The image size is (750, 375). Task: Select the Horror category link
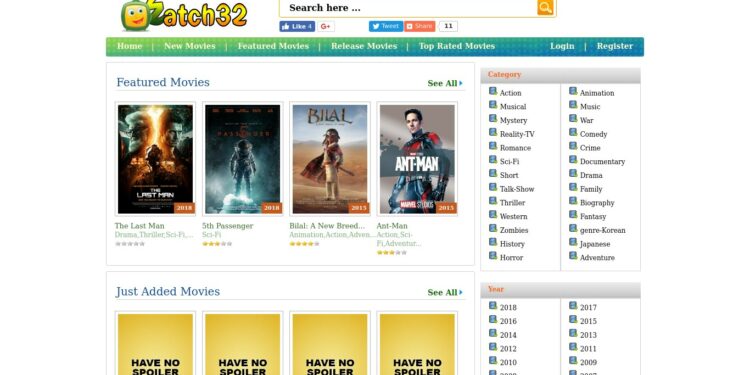pos(511,258)
